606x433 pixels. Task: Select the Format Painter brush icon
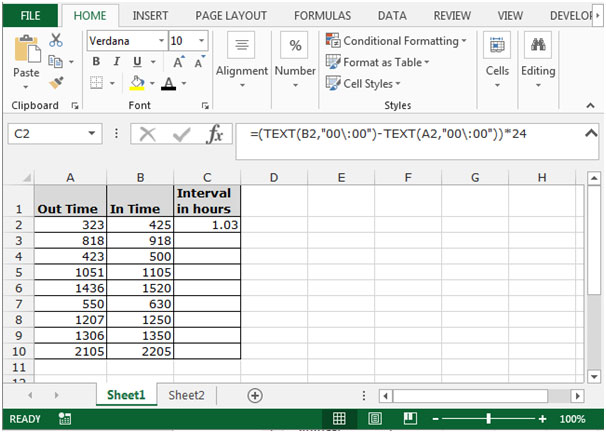(x=56, y=83)
